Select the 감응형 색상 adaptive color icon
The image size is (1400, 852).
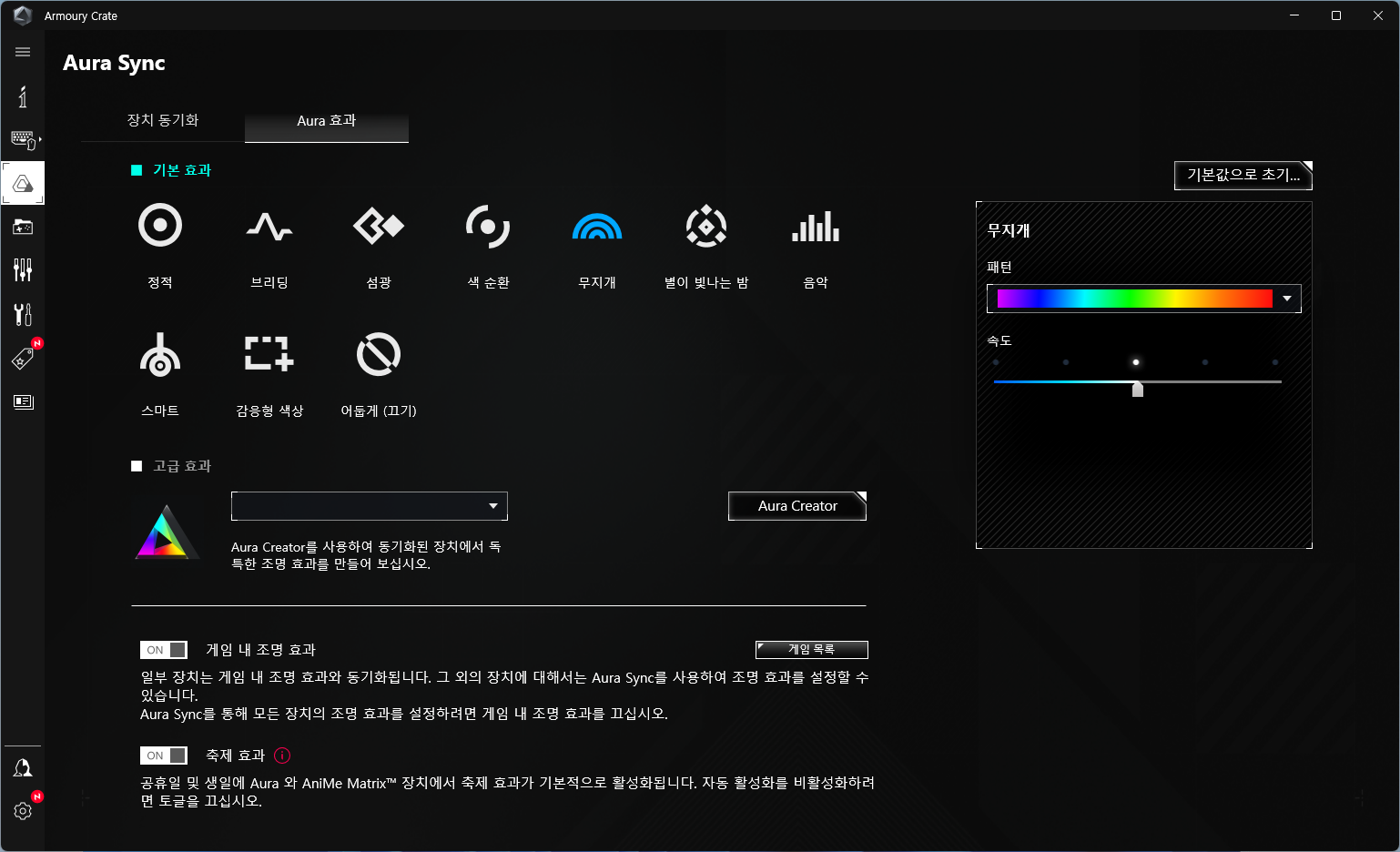pos(269,353)
